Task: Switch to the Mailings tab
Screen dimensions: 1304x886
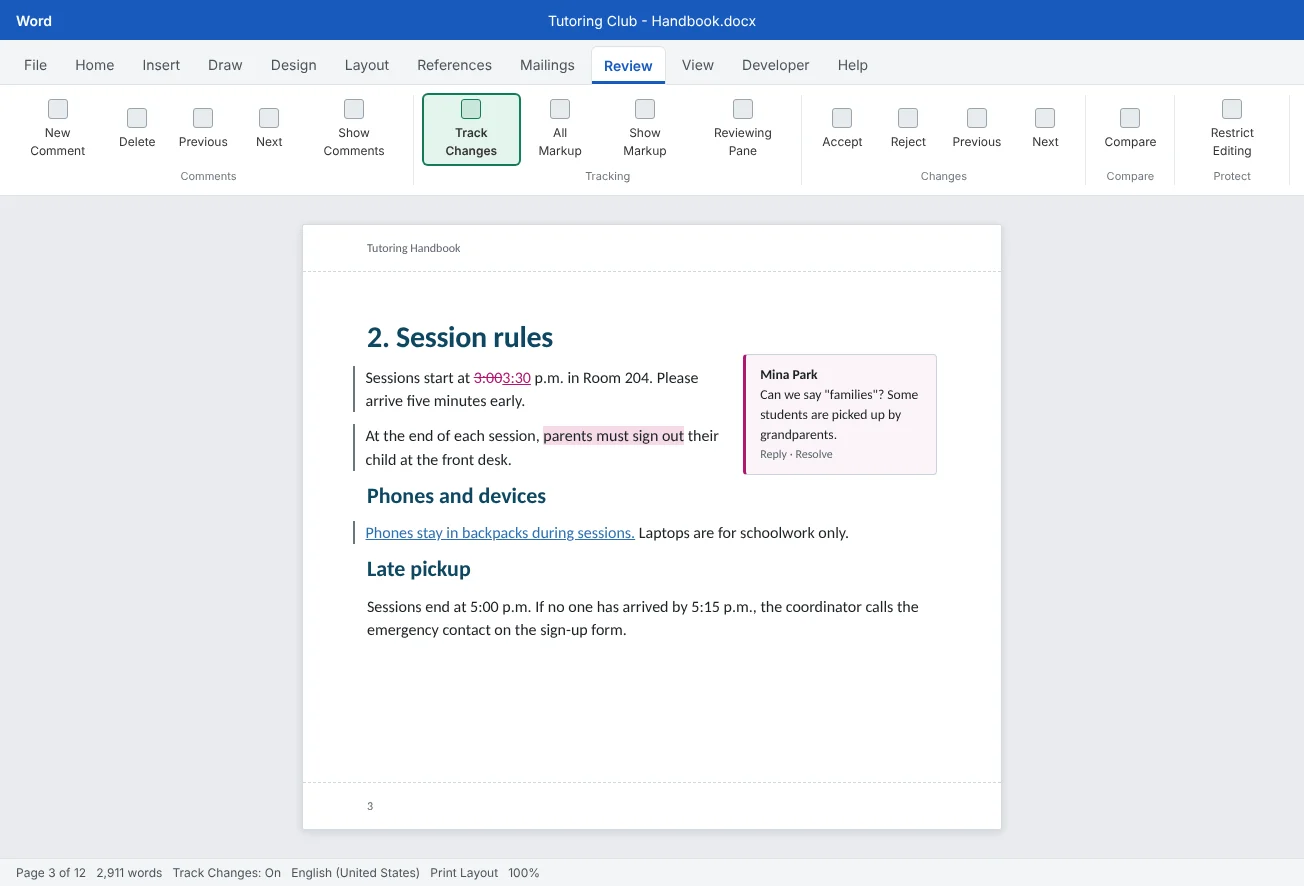Action: (547, 65)
